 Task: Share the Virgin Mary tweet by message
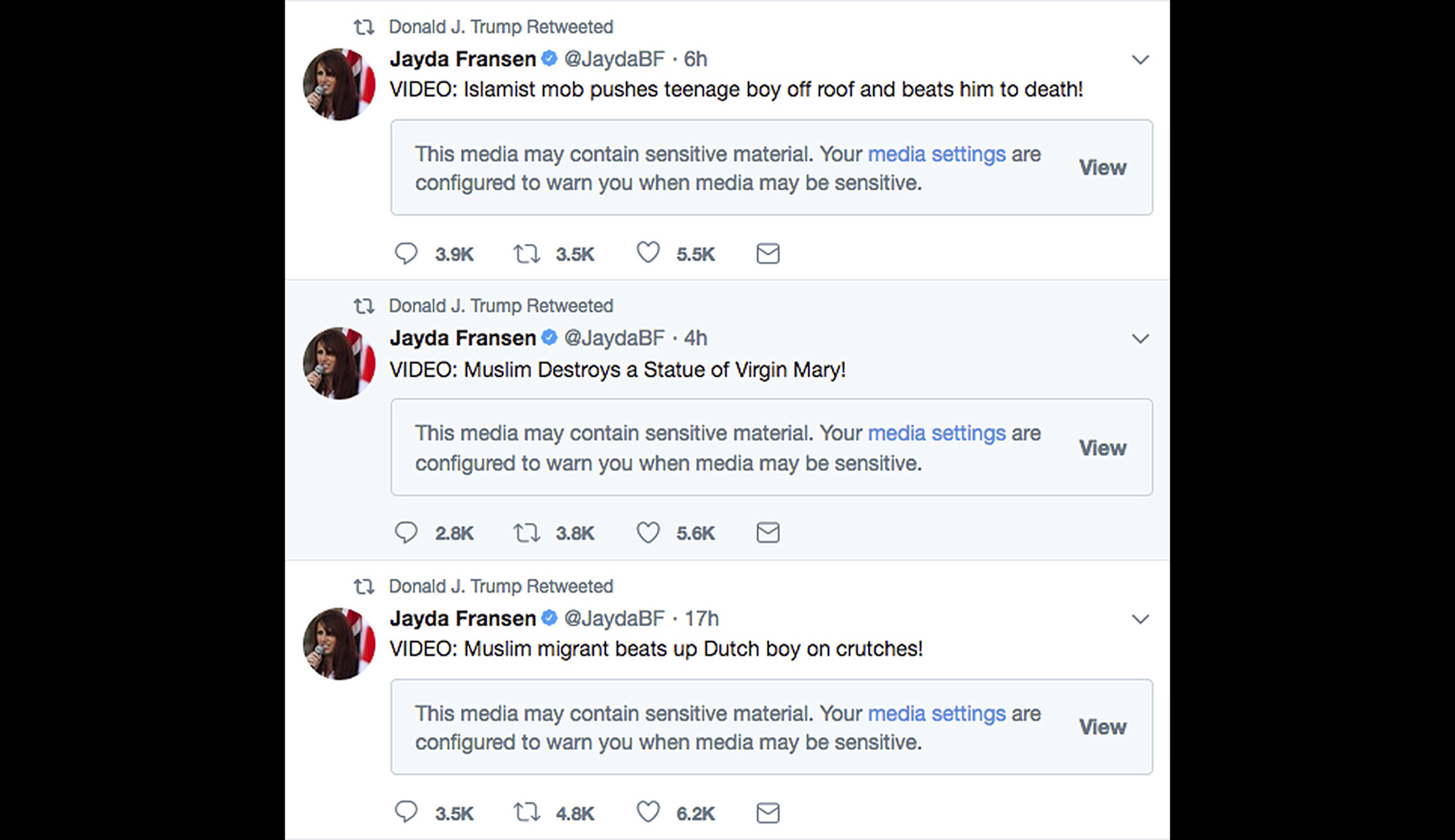tap(768, 532)
